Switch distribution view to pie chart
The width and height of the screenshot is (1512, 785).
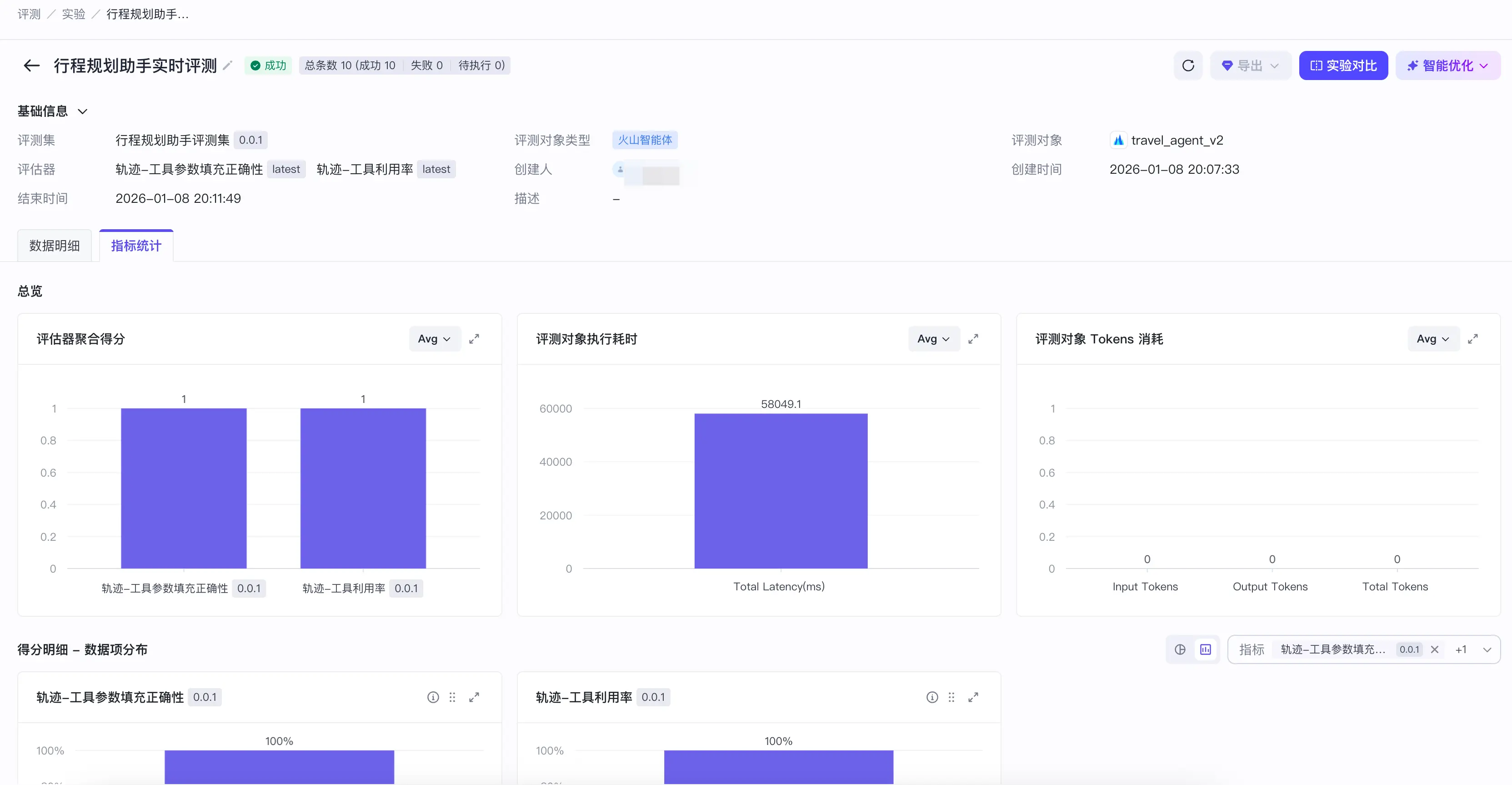point(1181,649)
